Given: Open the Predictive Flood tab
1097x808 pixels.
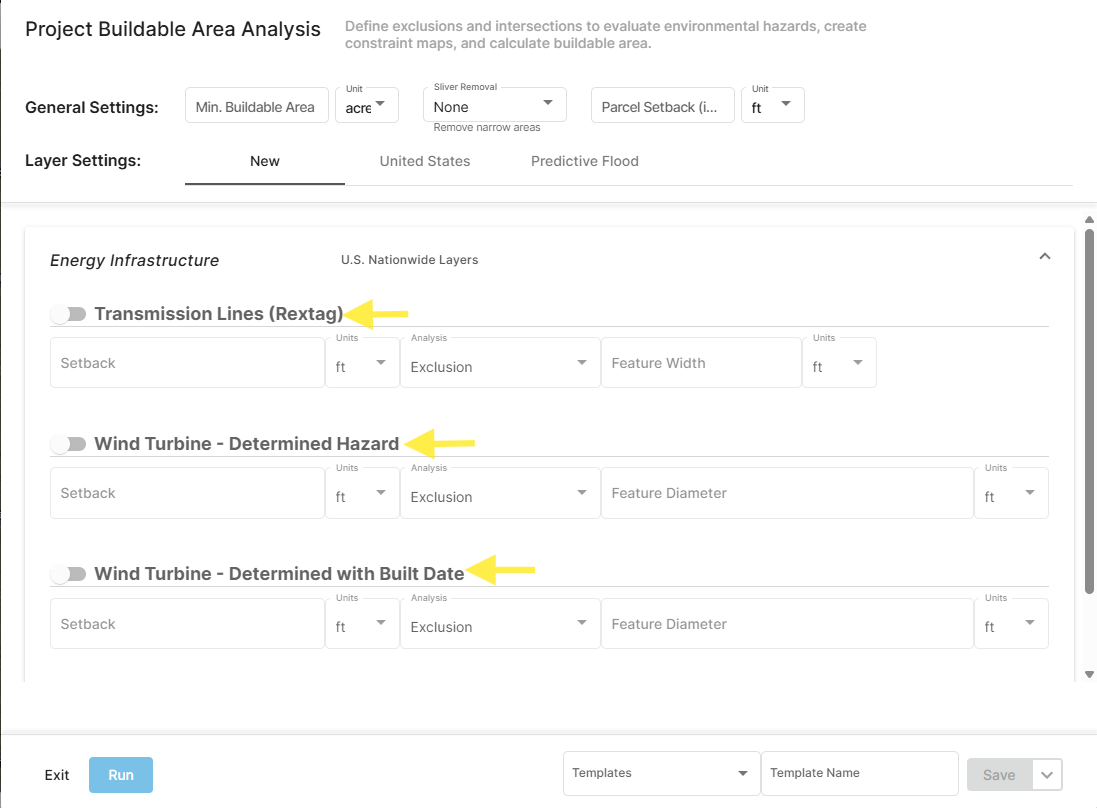Looking at the screenshot, I should (x=585, y=160).
